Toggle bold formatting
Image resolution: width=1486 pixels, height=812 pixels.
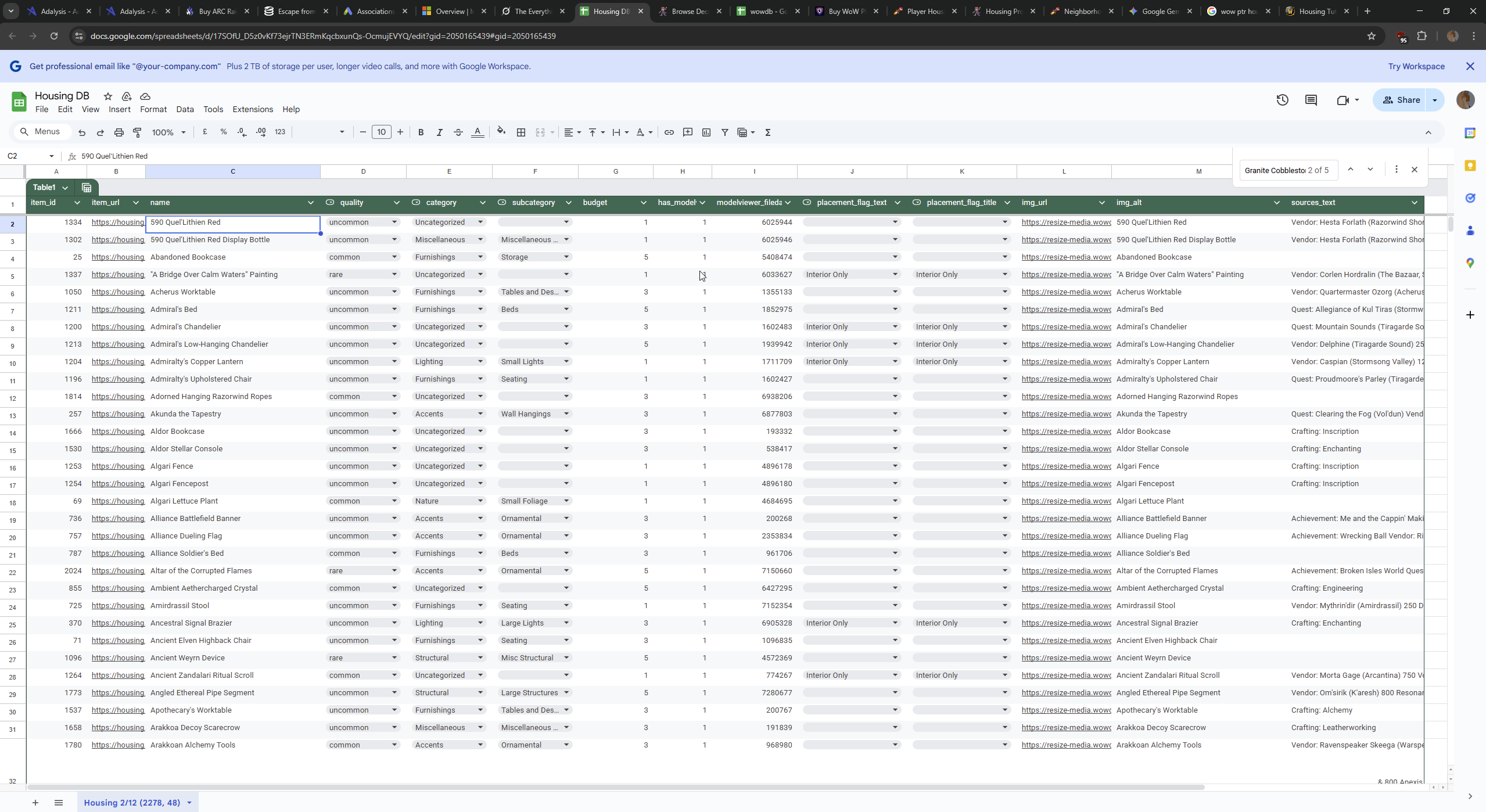[x=421, y=132]
